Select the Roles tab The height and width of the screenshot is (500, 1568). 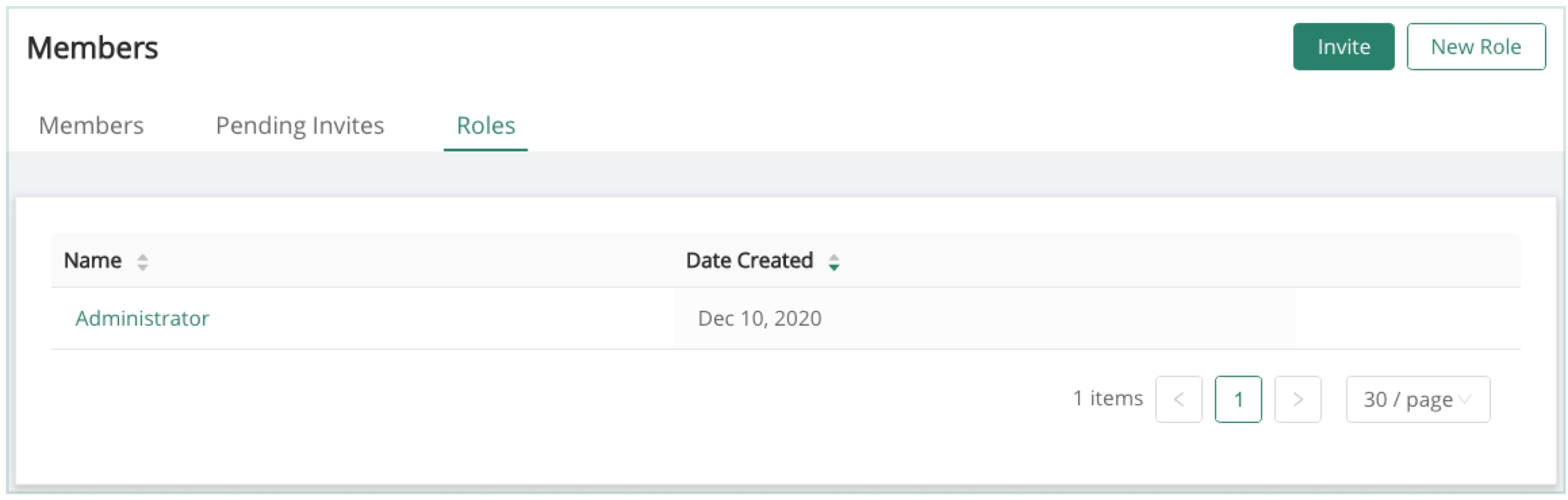[485, 126]
